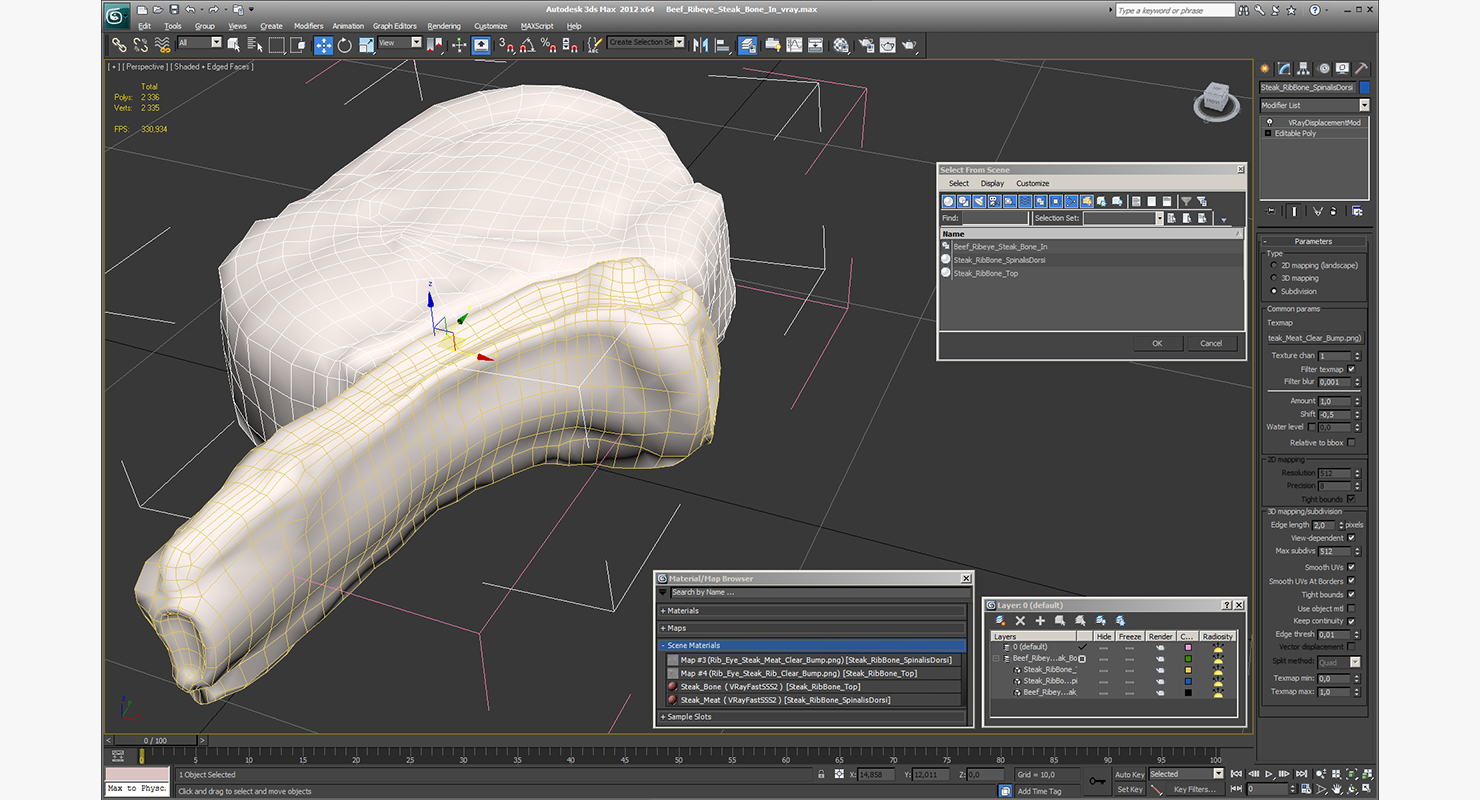Viewport: 1480px width, 800px height.
Task: Select the 3D mapping radio button
Action: 1273,279
